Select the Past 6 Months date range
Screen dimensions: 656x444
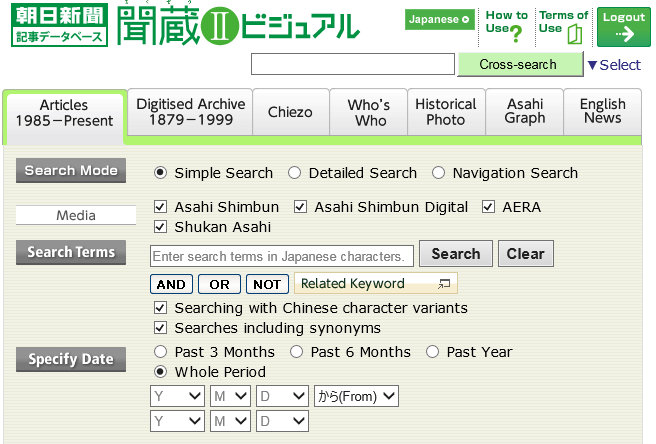point(297,352)
